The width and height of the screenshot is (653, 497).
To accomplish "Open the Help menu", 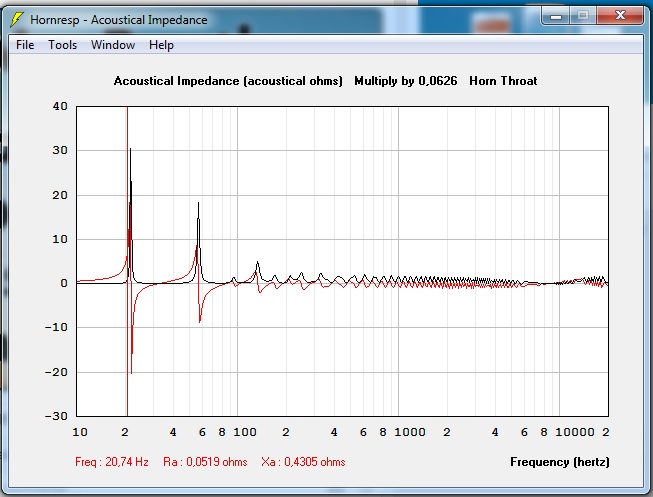I will pos(161,45).
